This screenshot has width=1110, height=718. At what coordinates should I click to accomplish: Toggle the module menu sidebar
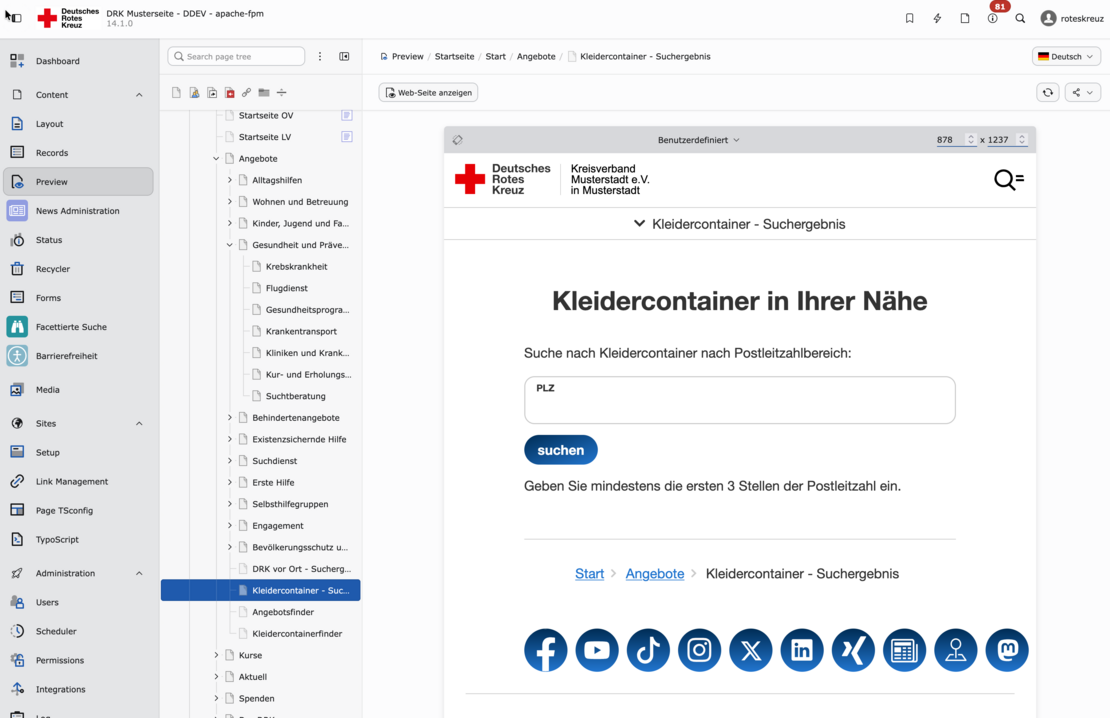tap(13, 18)
